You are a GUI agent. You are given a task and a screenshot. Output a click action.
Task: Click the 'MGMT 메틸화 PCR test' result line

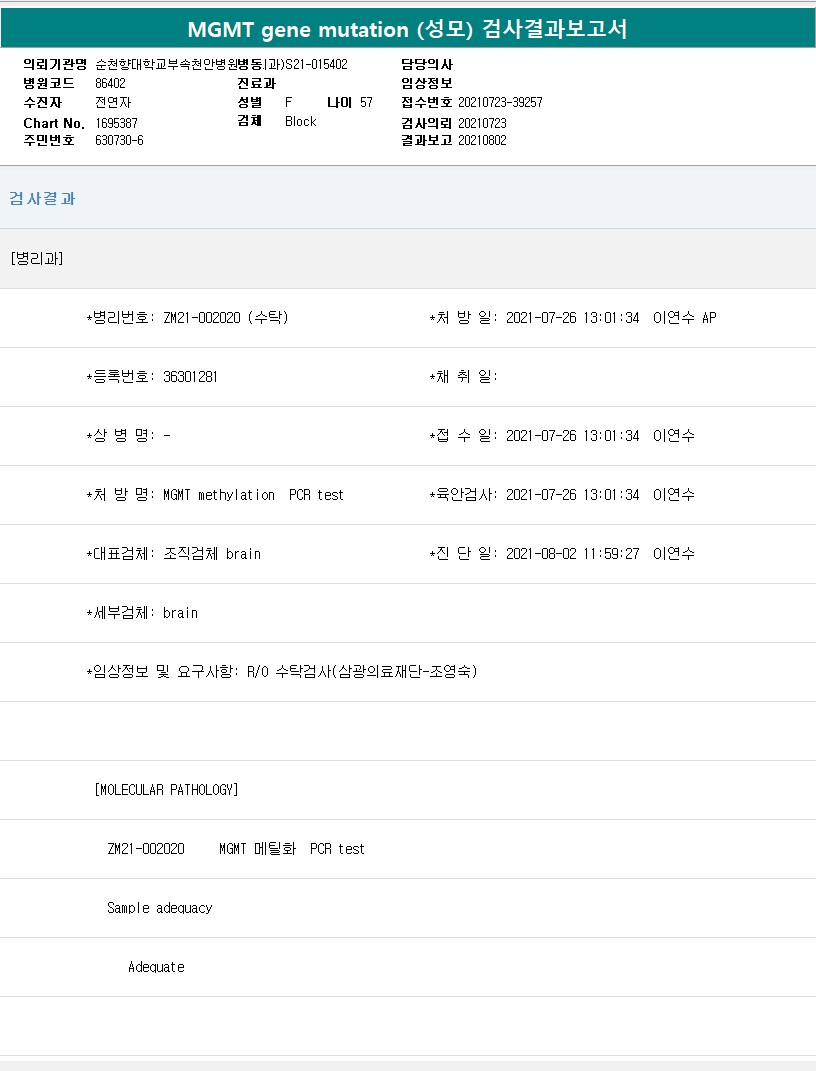(292, 848)
